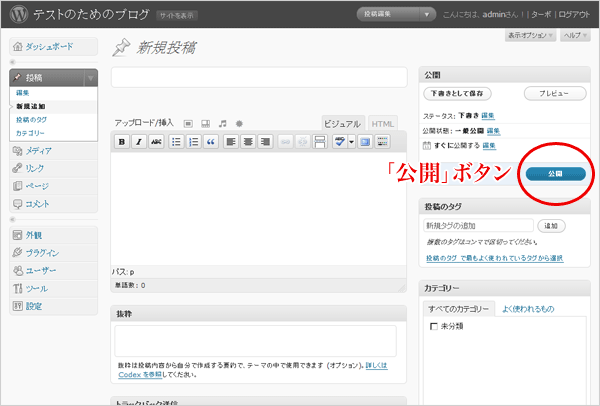The image size is (600, 406).
Task: Collapse the 投稿 menu arrow
Action: point(91,78)
